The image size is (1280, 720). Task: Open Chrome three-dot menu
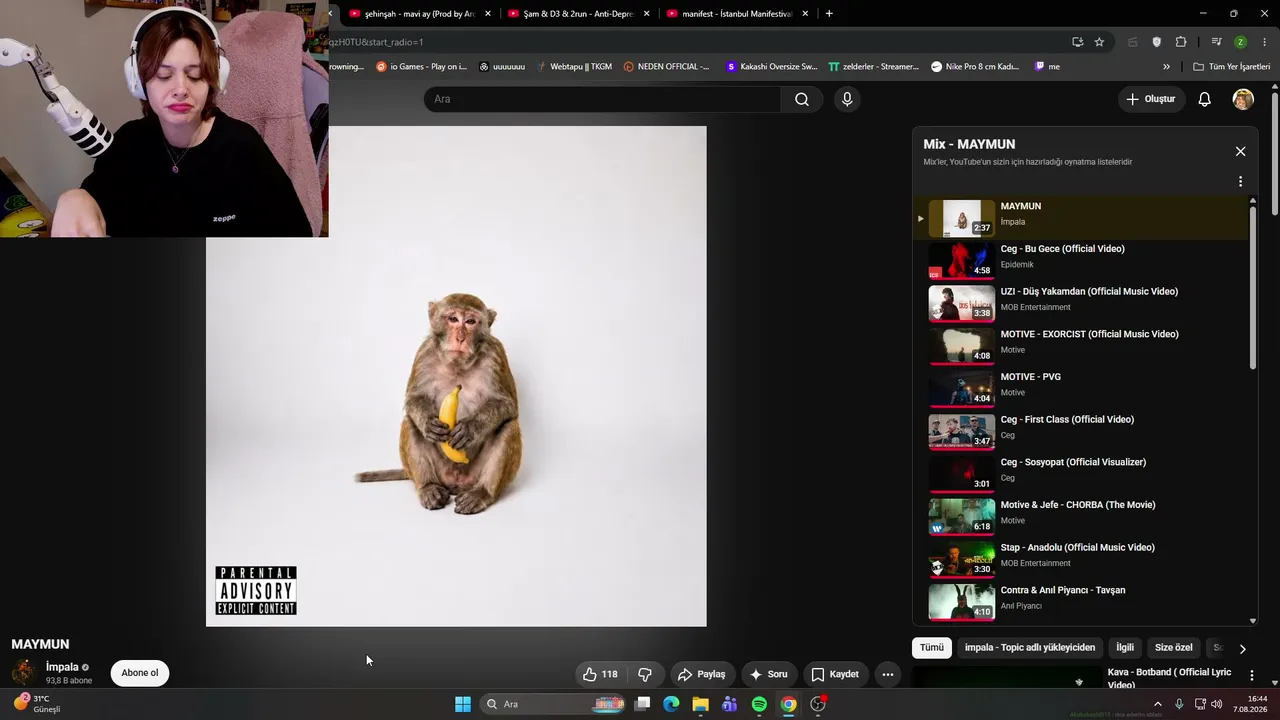[1265, 42]
